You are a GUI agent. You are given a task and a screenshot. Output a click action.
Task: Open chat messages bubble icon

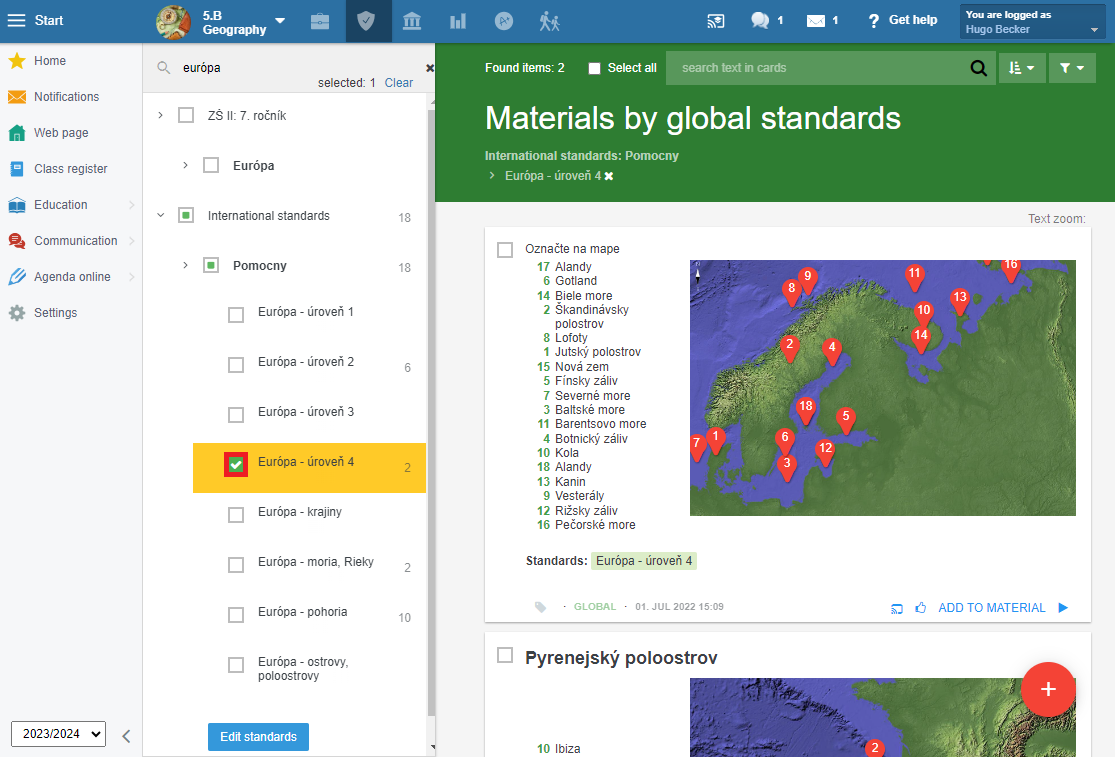760,21
